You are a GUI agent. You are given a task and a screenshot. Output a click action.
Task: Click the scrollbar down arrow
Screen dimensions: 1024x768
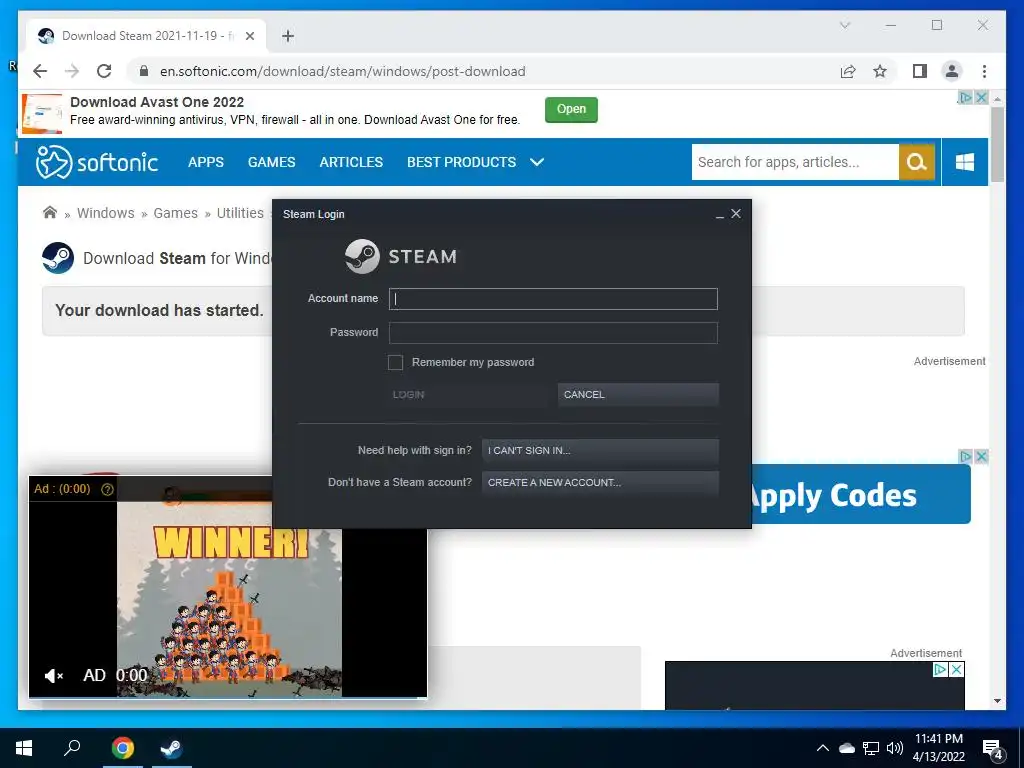click(x=997, y=701)
